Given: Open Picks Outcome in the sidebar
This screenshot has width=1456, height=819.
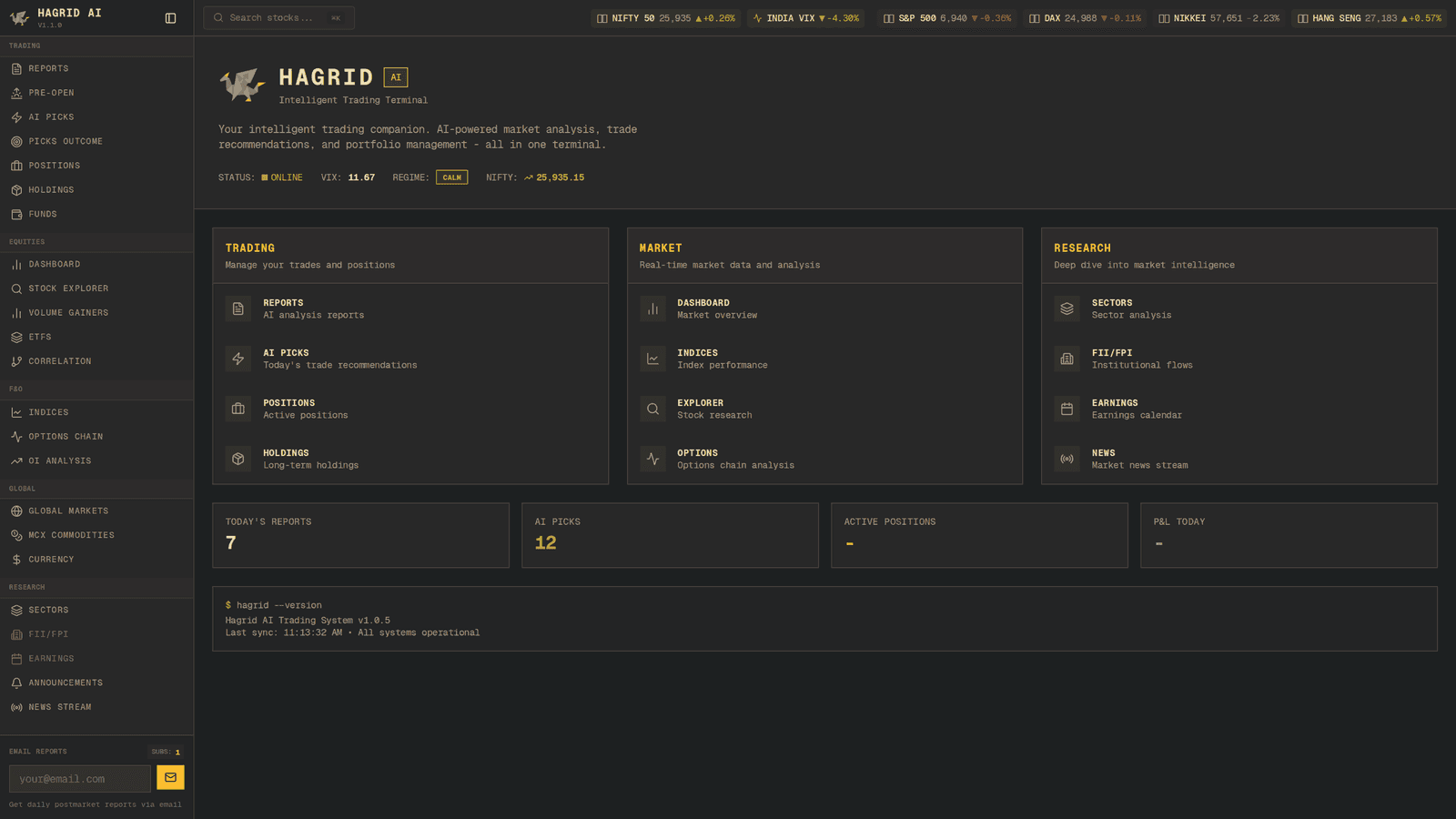Looking at the screenshot, I should pyautogui.click(x=96, y=141).
